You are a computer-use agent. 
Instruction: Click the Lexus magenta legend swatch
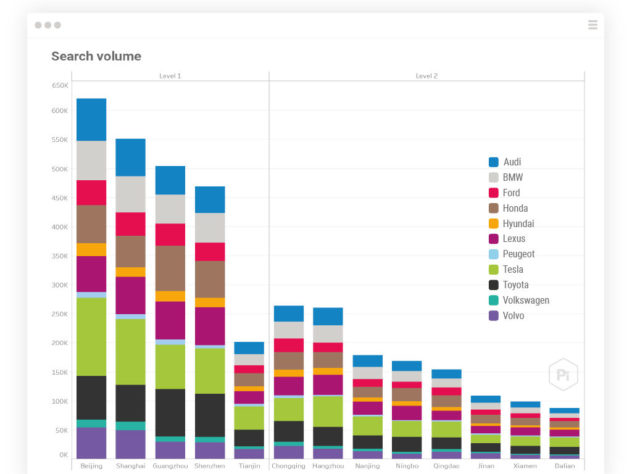[493, 239]
